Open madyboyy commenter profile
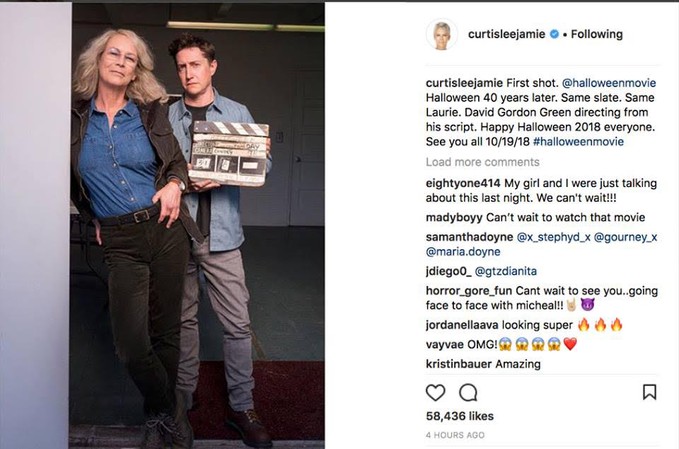 point(454,217)
